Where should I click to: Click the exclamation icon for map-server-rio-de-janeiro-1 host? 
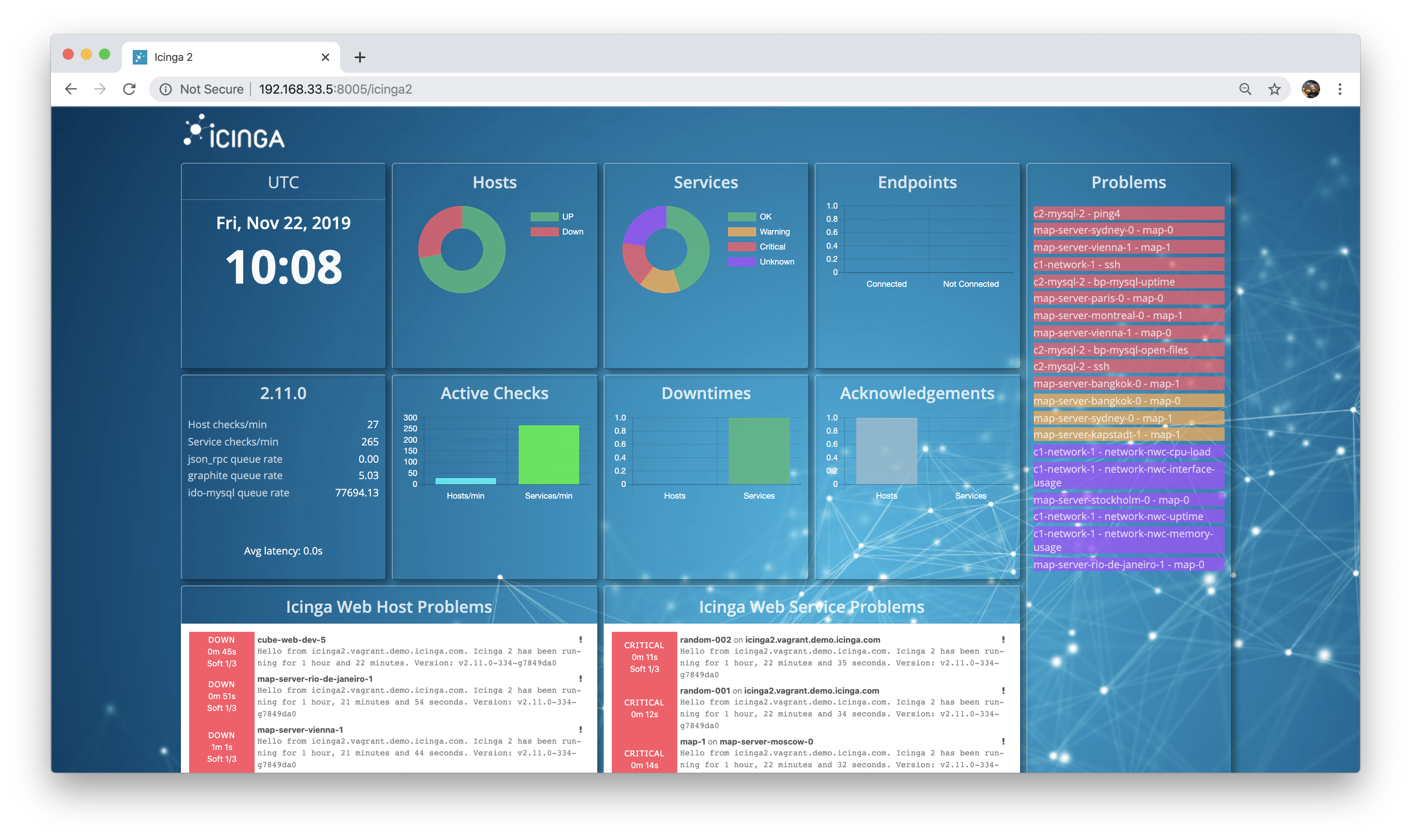[x=580, y=679]
